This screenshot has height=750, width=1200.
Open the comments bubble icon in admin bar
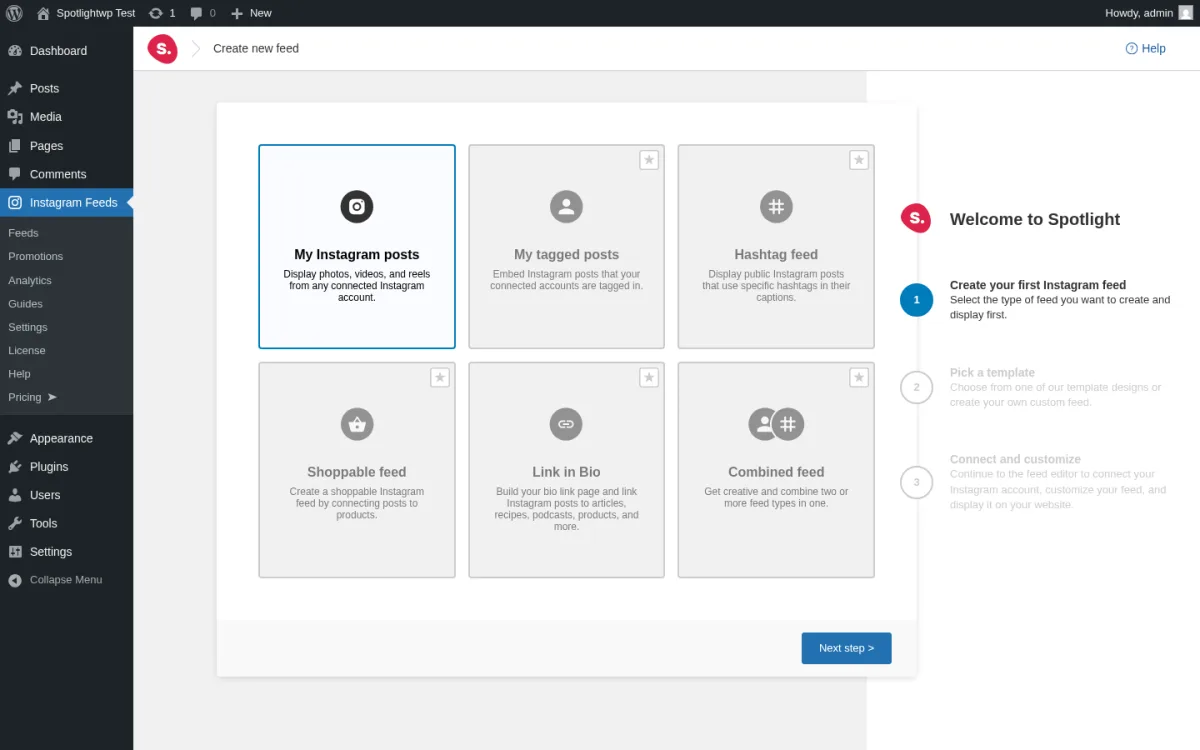[x=196, y=13]
